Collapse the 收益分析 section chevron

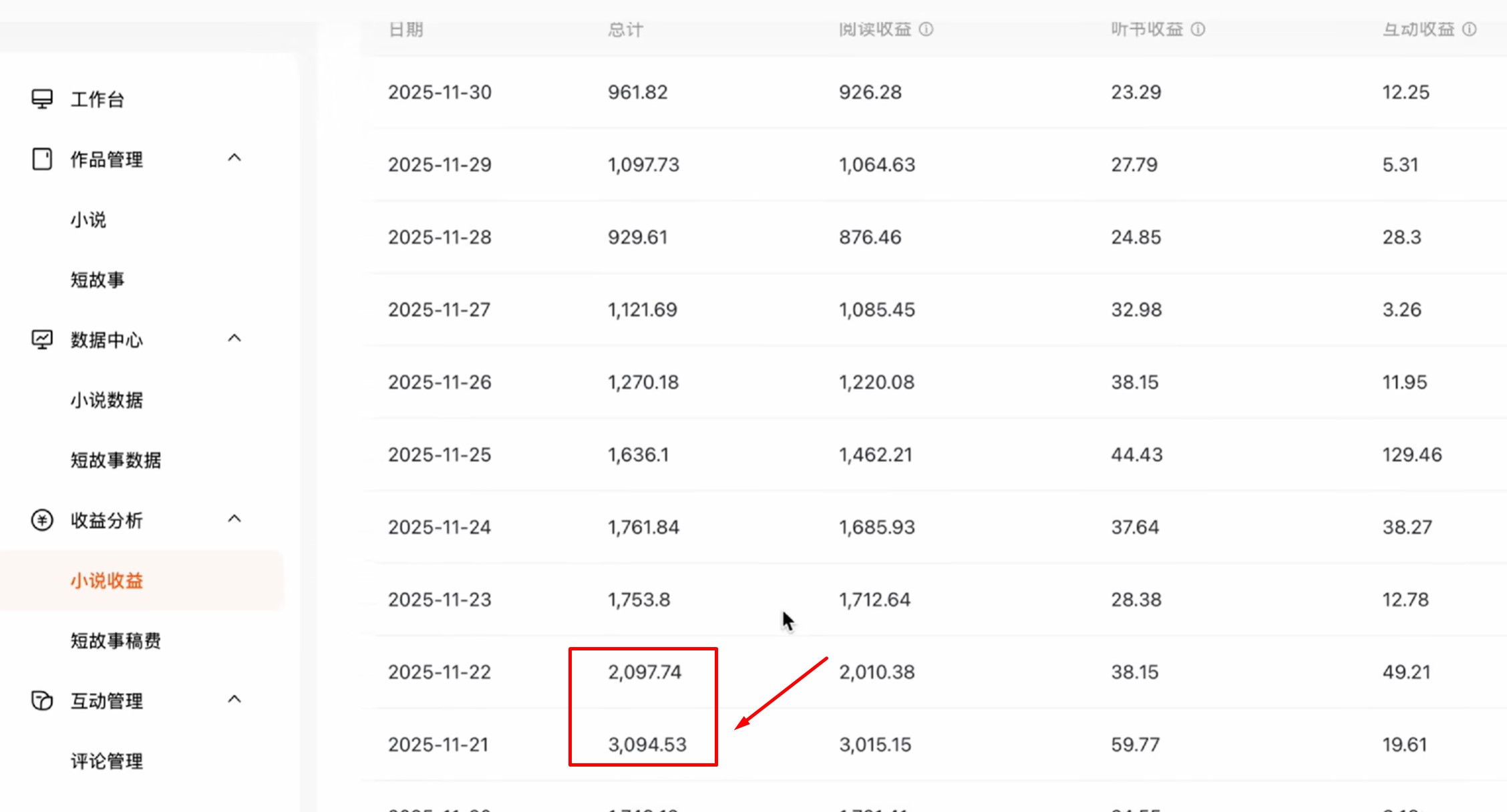(x=234, y=519)
